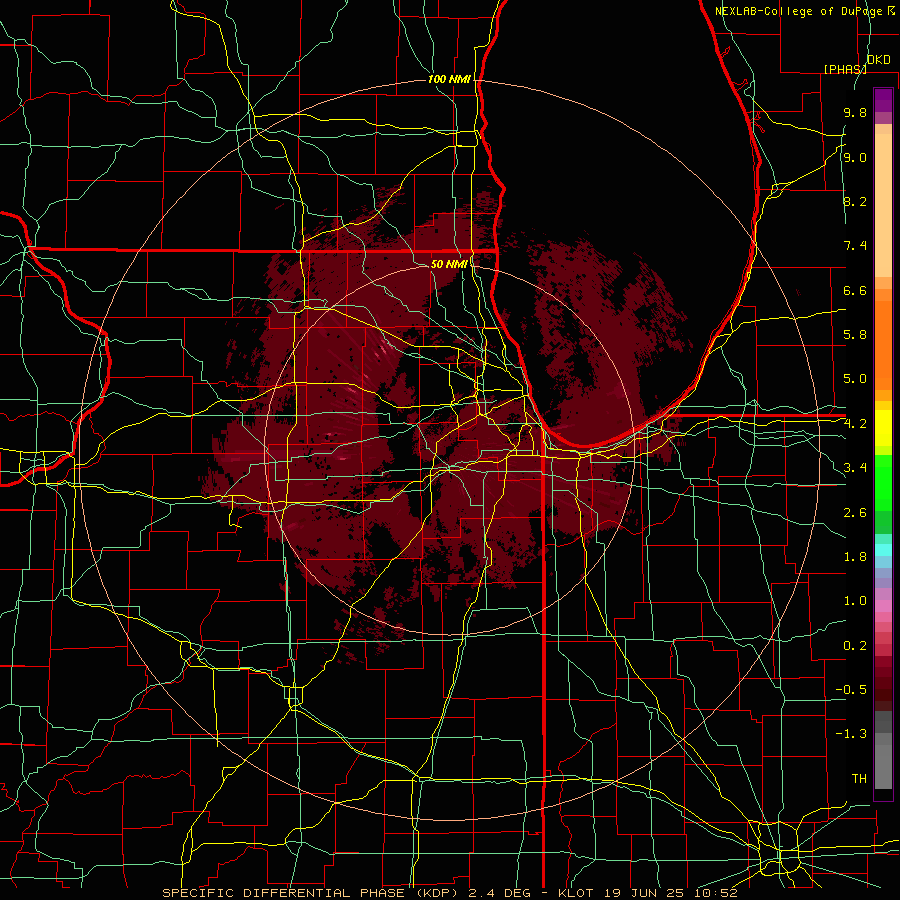Click the -1.3 color scale value
The height and width of the screenshot is (900, 900).
[851, 734]
